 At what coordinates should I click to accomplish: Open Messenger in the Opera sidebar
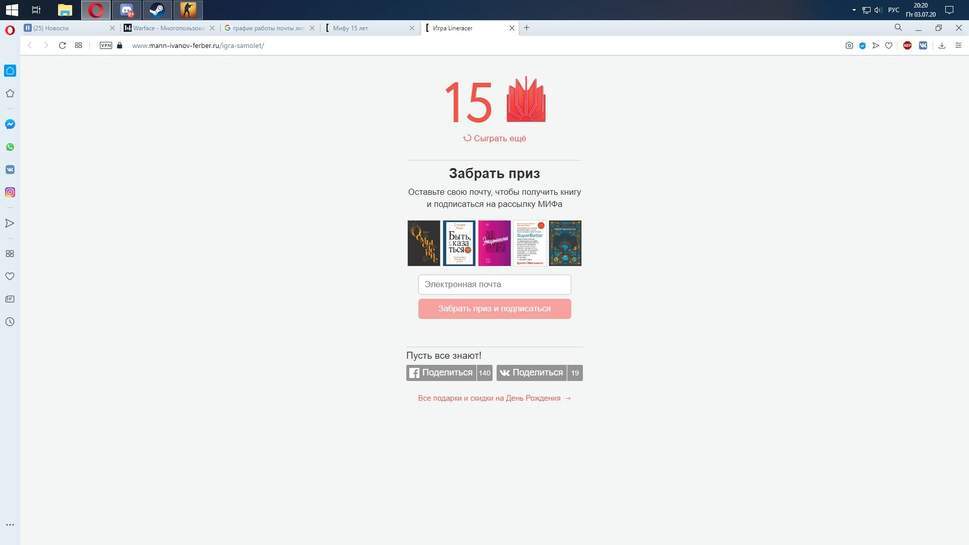click(10, 124)
